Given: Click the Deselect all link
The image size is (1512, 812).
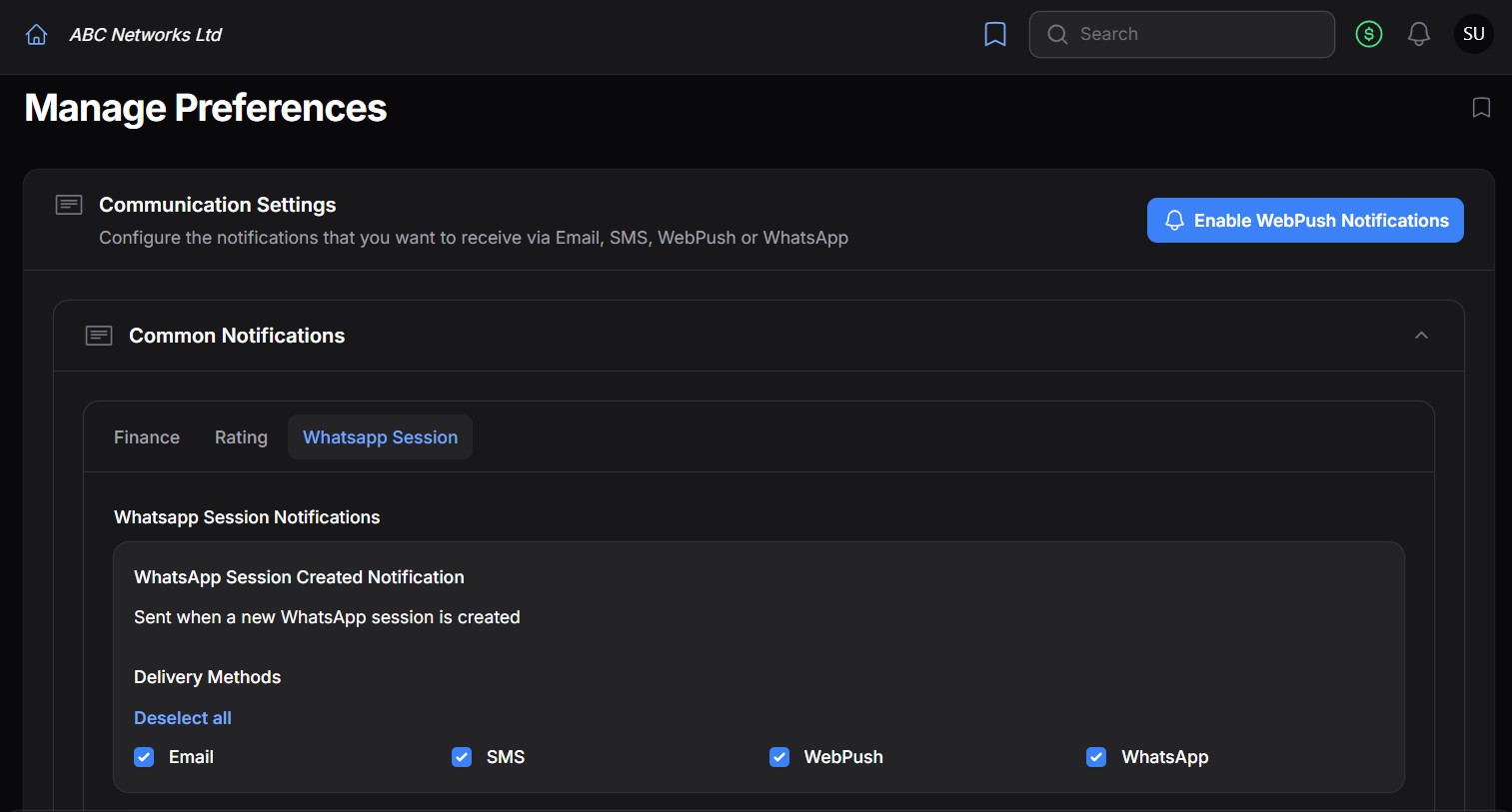Looking at the screenshot, I should (x=183, y=718).
